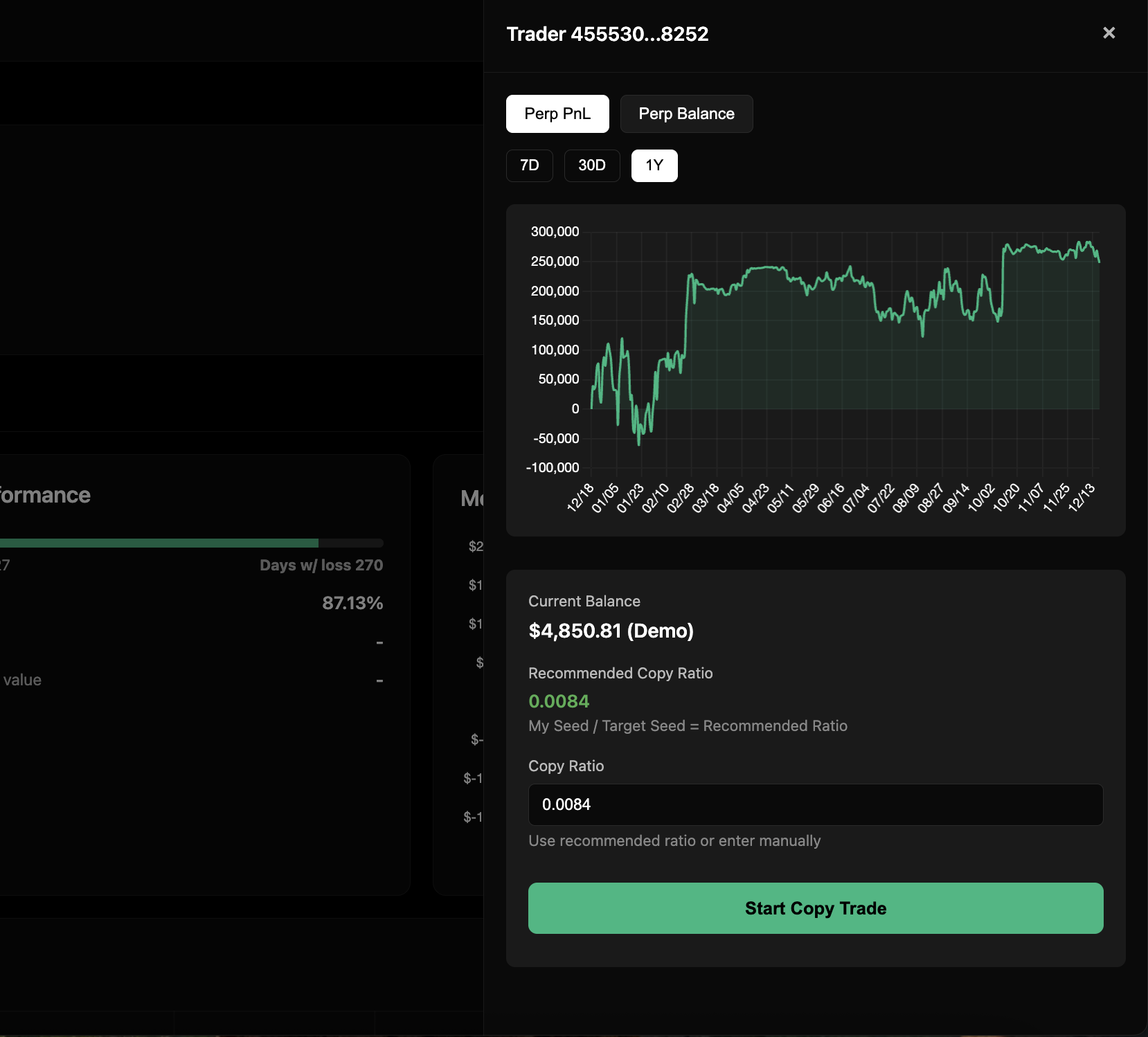Click the 02/28 date label on chart axis

[x=681, y=498]
